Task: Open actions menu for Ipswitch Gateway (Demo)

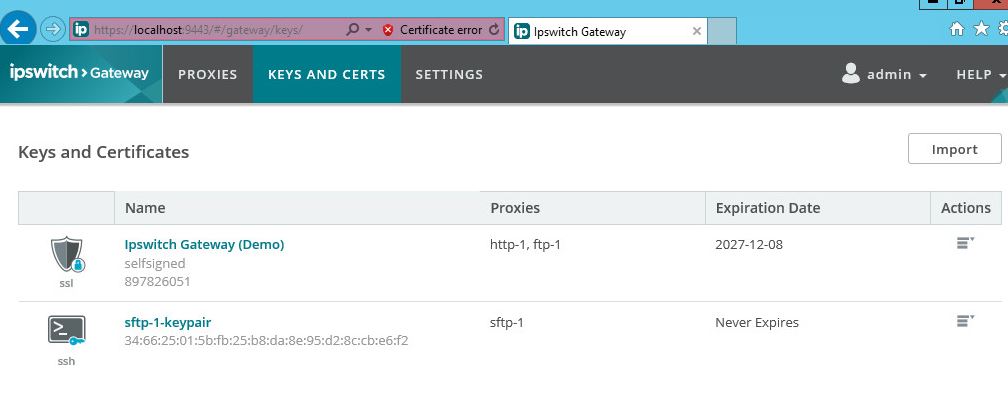Action: [x=965, y=243]
